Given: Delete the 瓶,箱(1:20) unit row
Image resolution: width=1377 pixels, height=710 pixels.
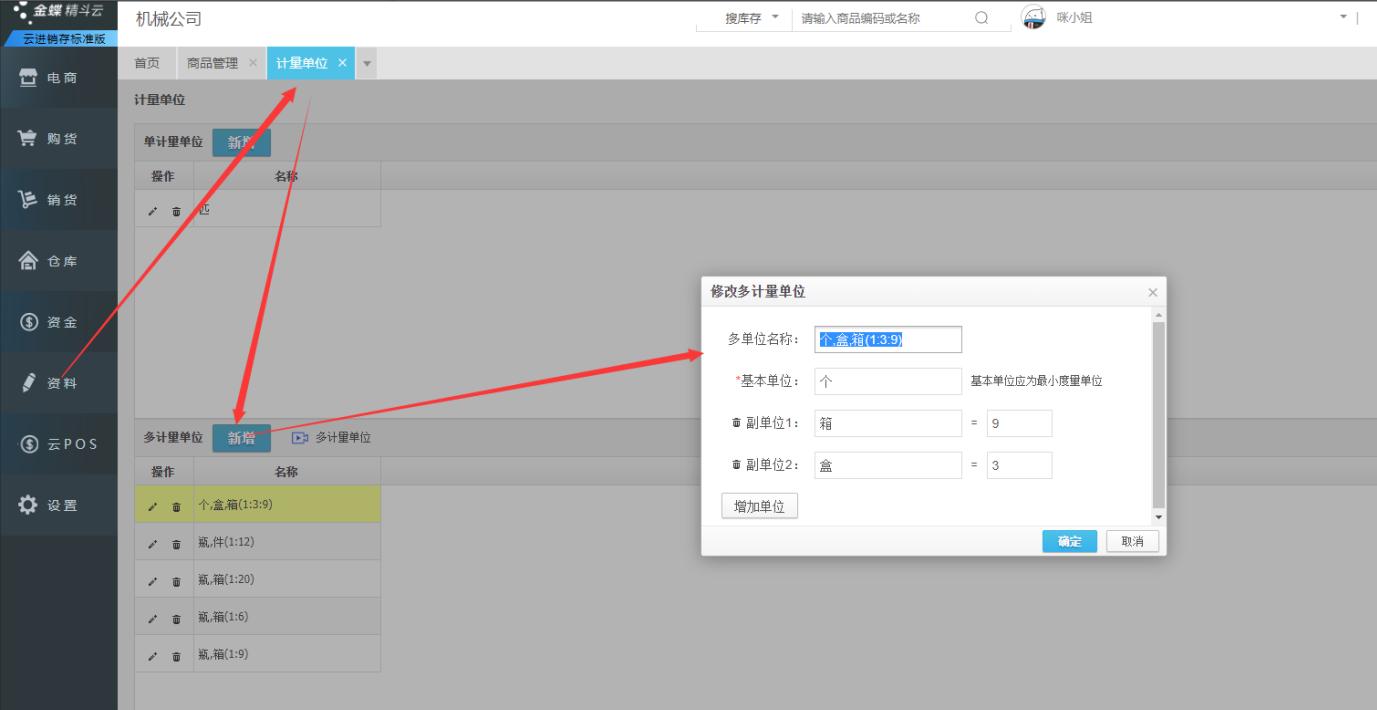Looking at the screenshot, I should (177, 582).
